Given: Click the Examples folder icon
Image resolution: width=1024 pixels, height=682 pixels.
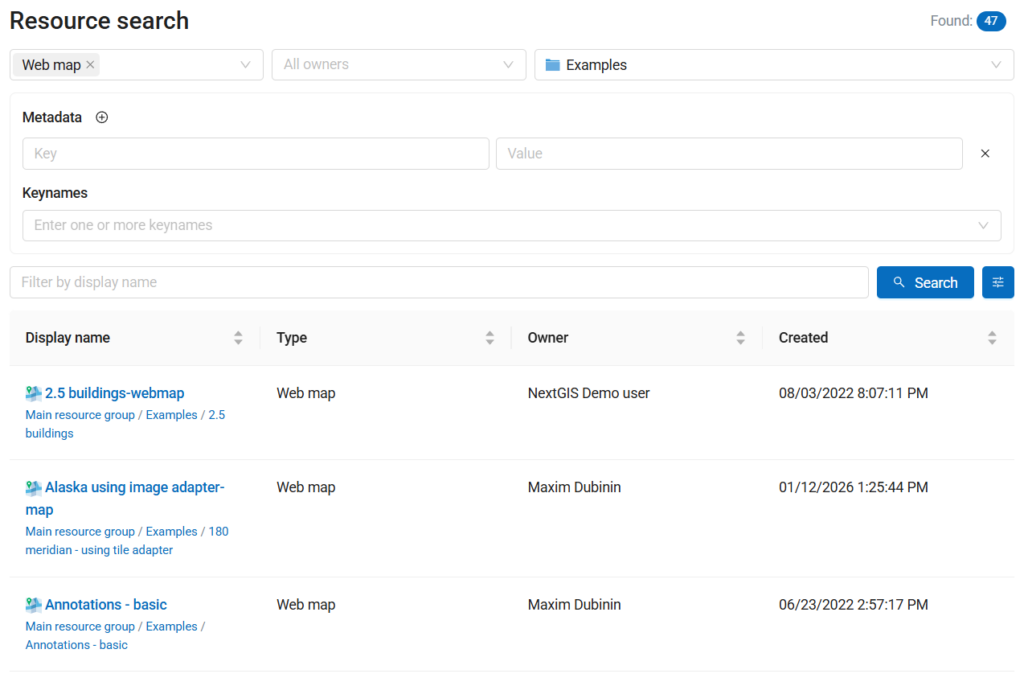Looking at the screenshot, I should [552, 65].
